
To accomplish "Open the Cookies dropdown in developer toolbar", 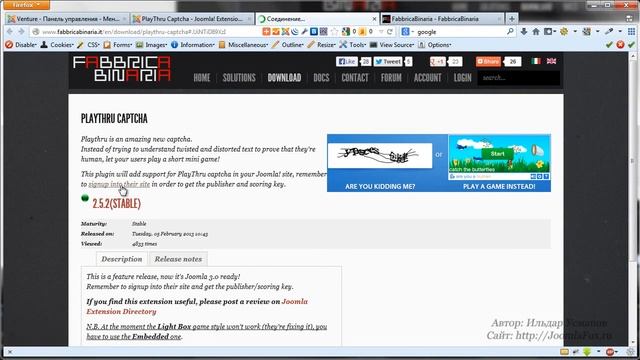I will 57,45.
